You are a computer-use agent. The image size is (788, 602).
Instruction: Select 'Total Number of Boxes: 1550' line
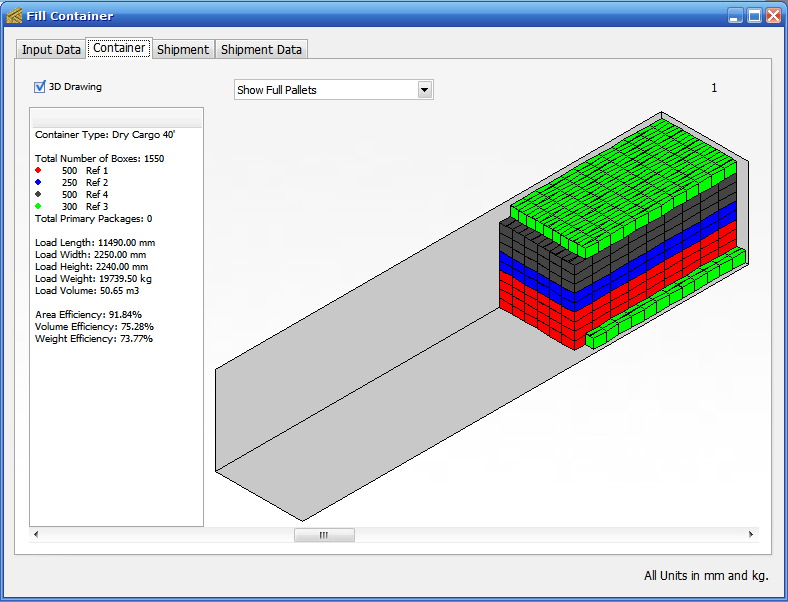click(100, 159)
